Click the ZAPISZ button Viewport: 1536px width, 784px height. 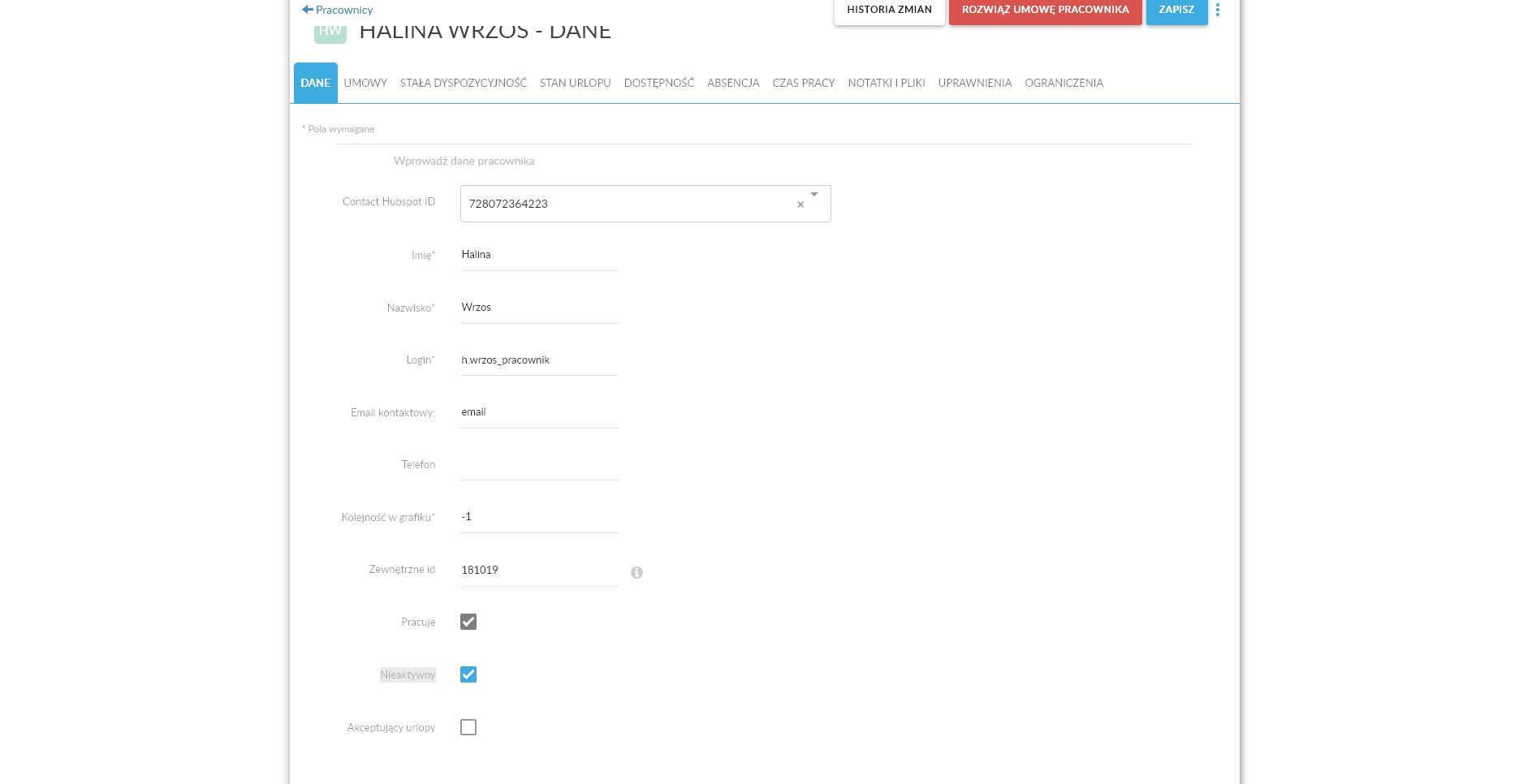pos(1177,11)
